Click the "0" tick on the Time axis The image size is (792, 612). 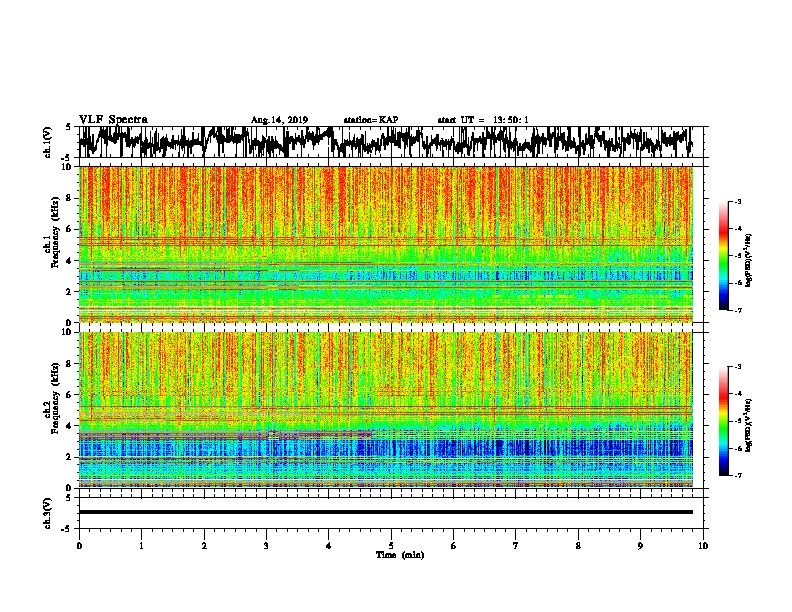click(x=79, y=546)
